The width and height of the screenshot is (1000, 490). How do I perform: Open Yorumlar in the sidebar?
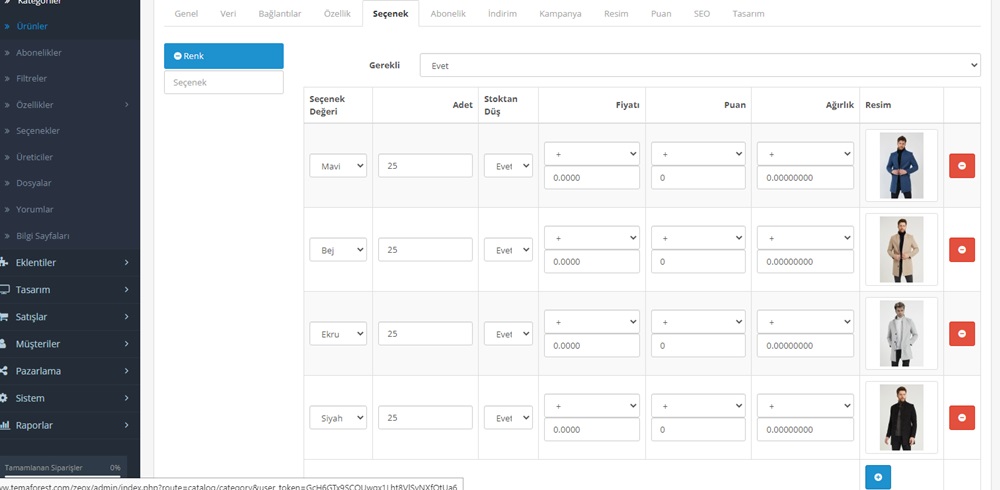point(34,209)
